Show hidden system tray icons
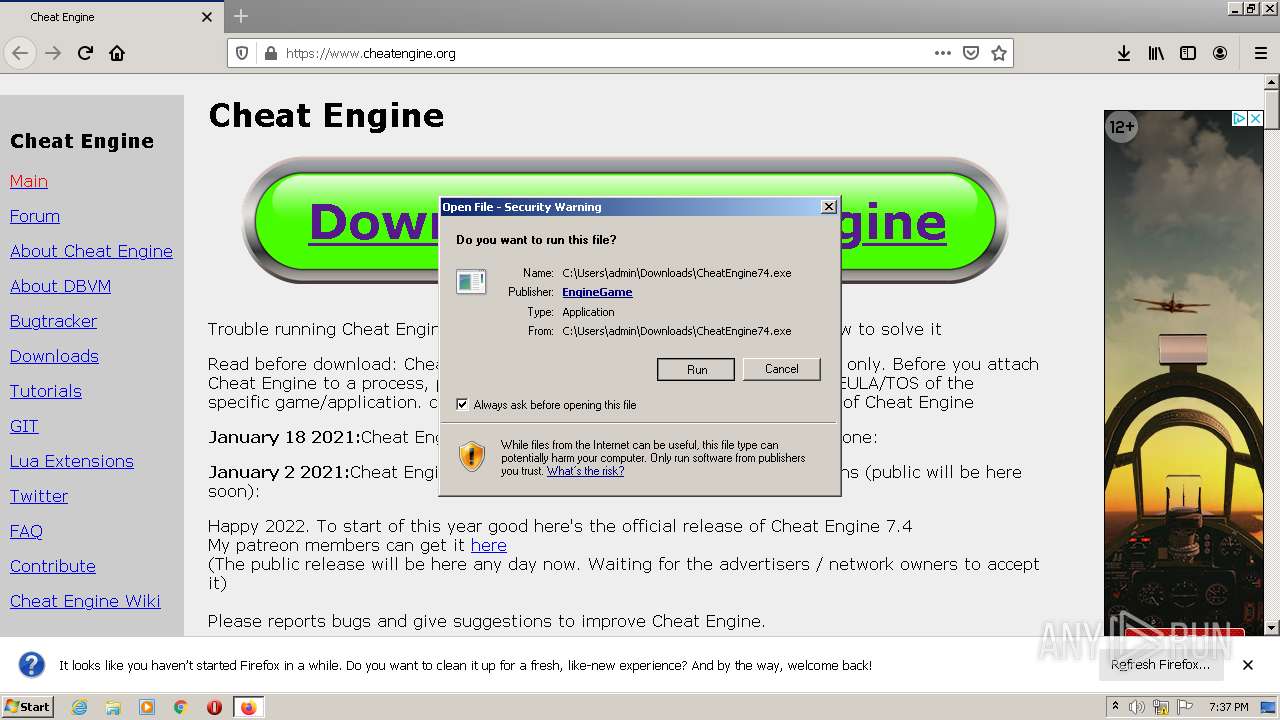This screenshot has width=1280, height=720. [x=1115, y=706]
